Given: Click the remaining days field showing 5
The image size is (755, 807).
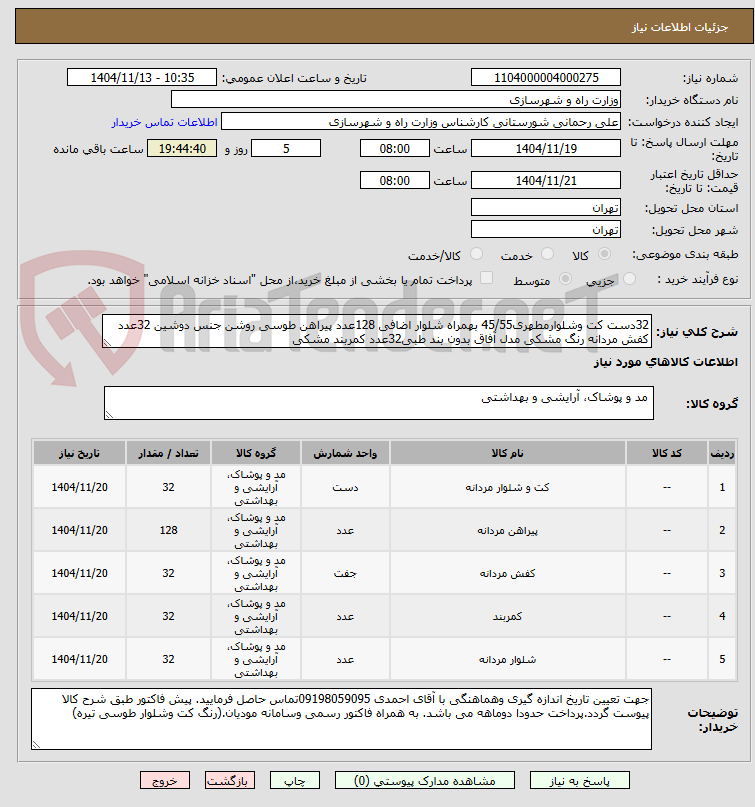Looking at the screenshot, I should point(286,148).
